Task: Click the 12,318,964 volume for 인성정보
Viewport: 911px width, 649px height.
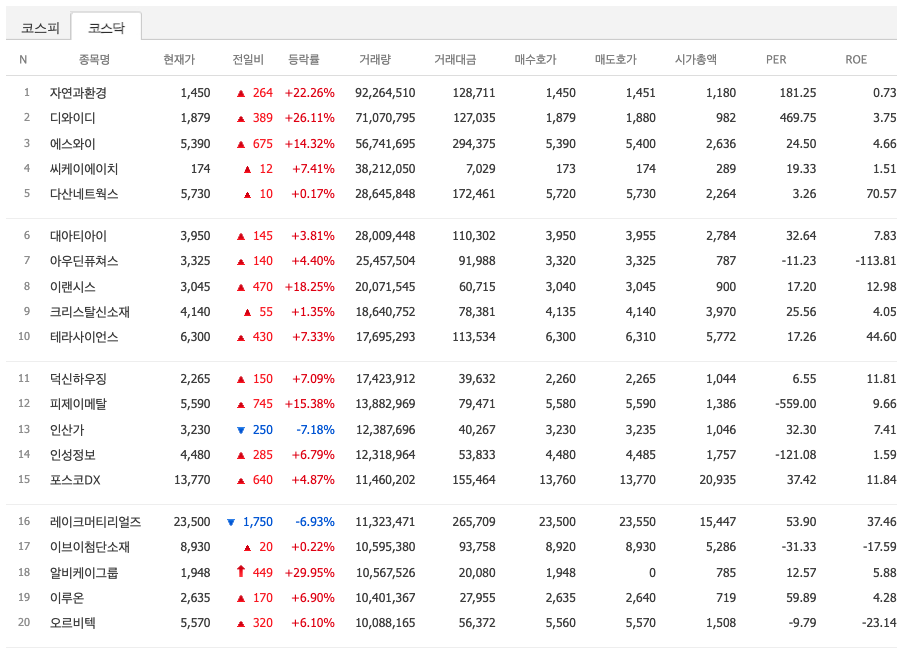Action: click(385, 454)
